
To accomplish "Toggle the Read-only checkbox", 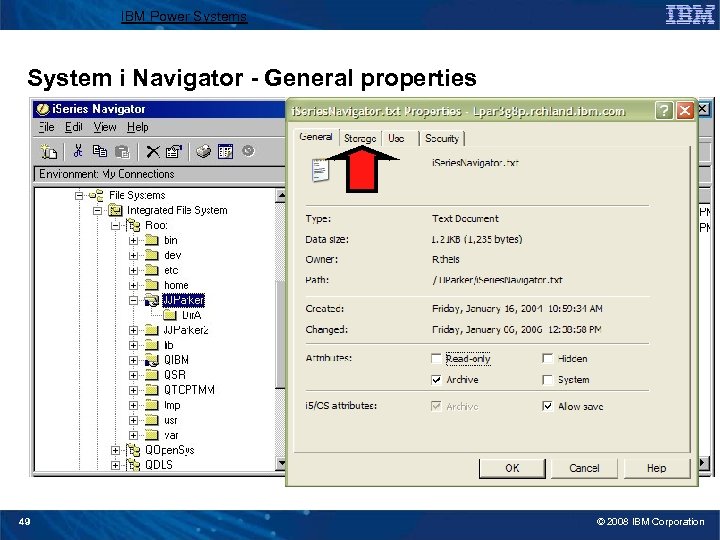I will (x=436, y=358).
